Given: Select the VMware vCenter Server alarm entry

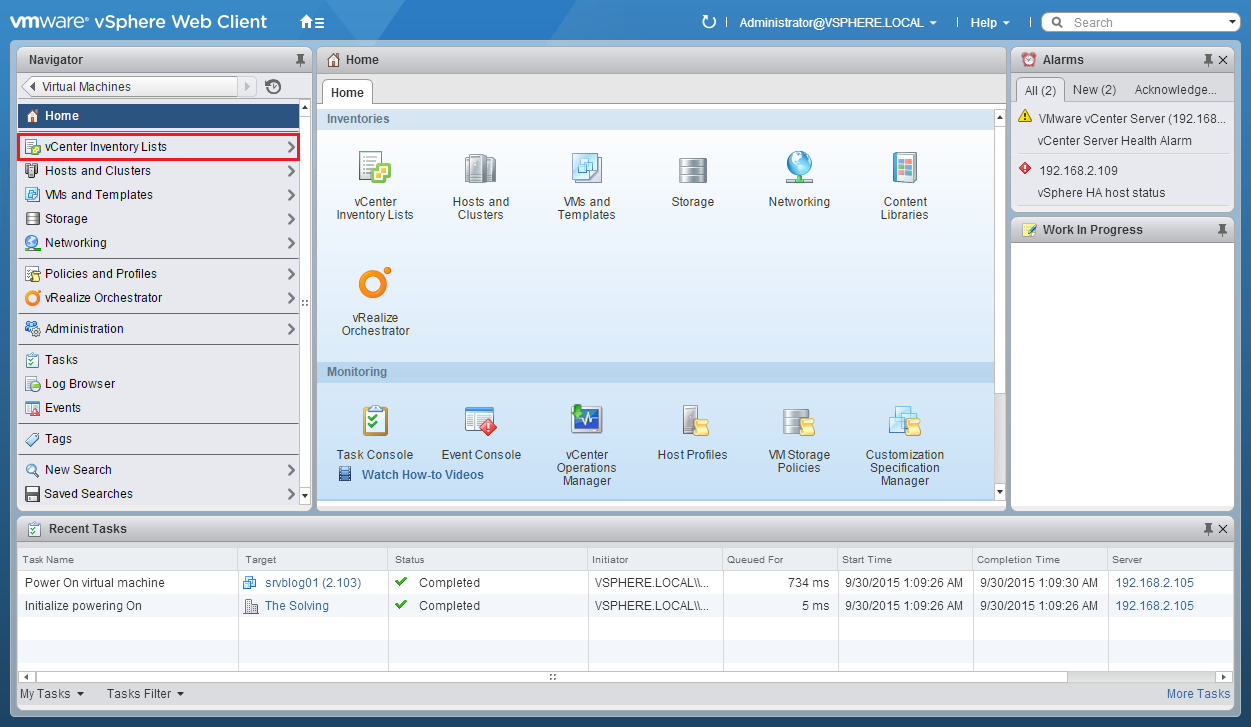Looking at the screenshot, I should tap(1122, 129).
